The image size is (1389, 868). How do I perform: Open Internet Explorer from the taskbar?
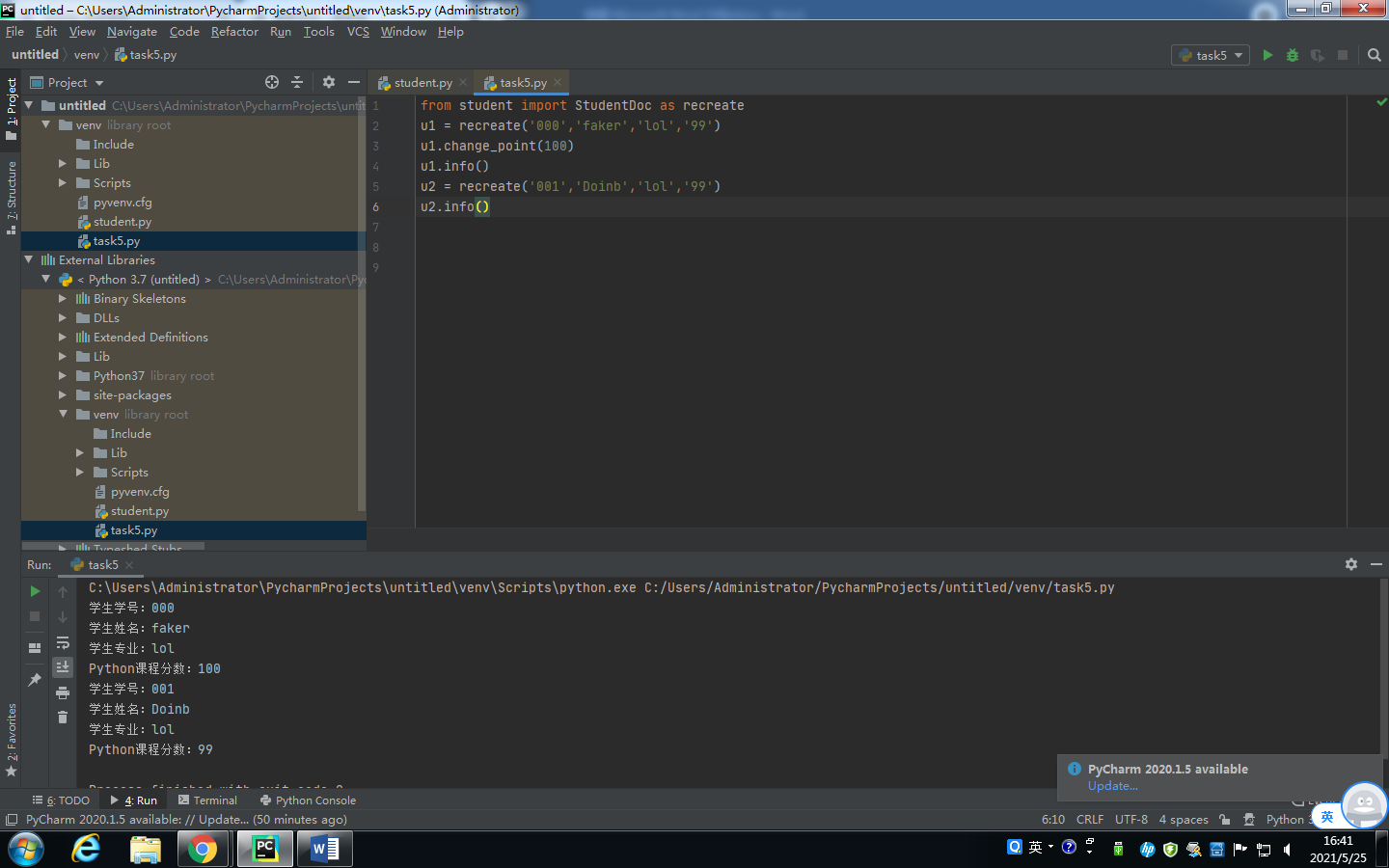86,849
